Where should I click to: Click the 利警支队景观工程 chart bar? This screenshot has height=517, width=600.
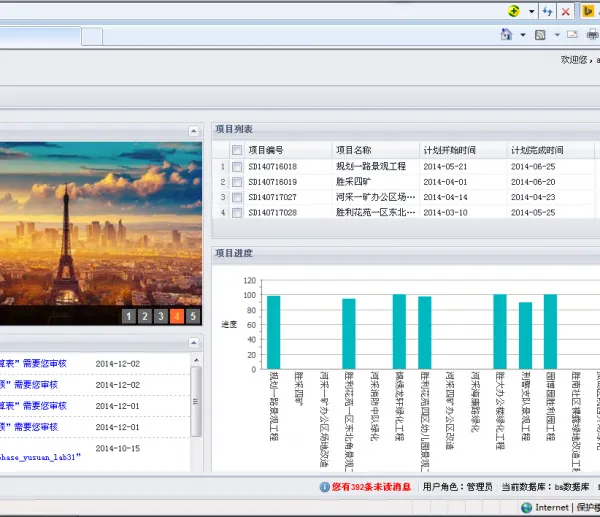525,335
